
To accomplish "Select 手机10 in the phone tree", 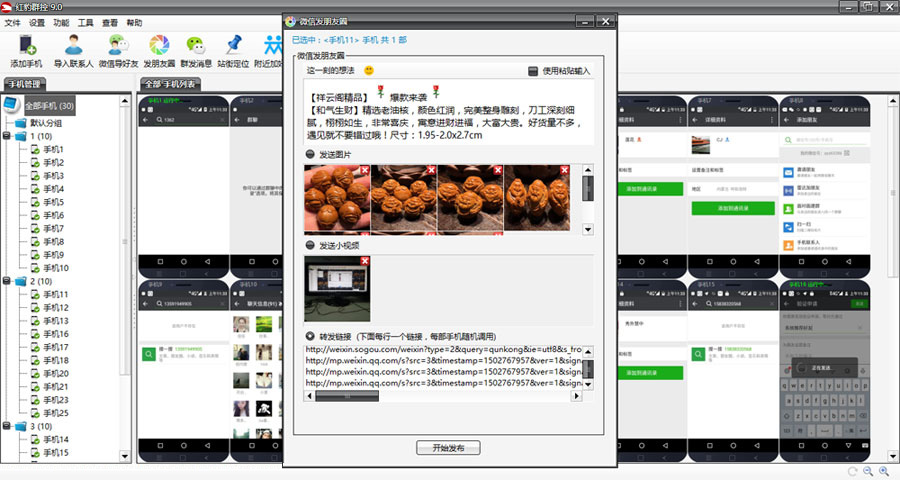I will [56, 268].
